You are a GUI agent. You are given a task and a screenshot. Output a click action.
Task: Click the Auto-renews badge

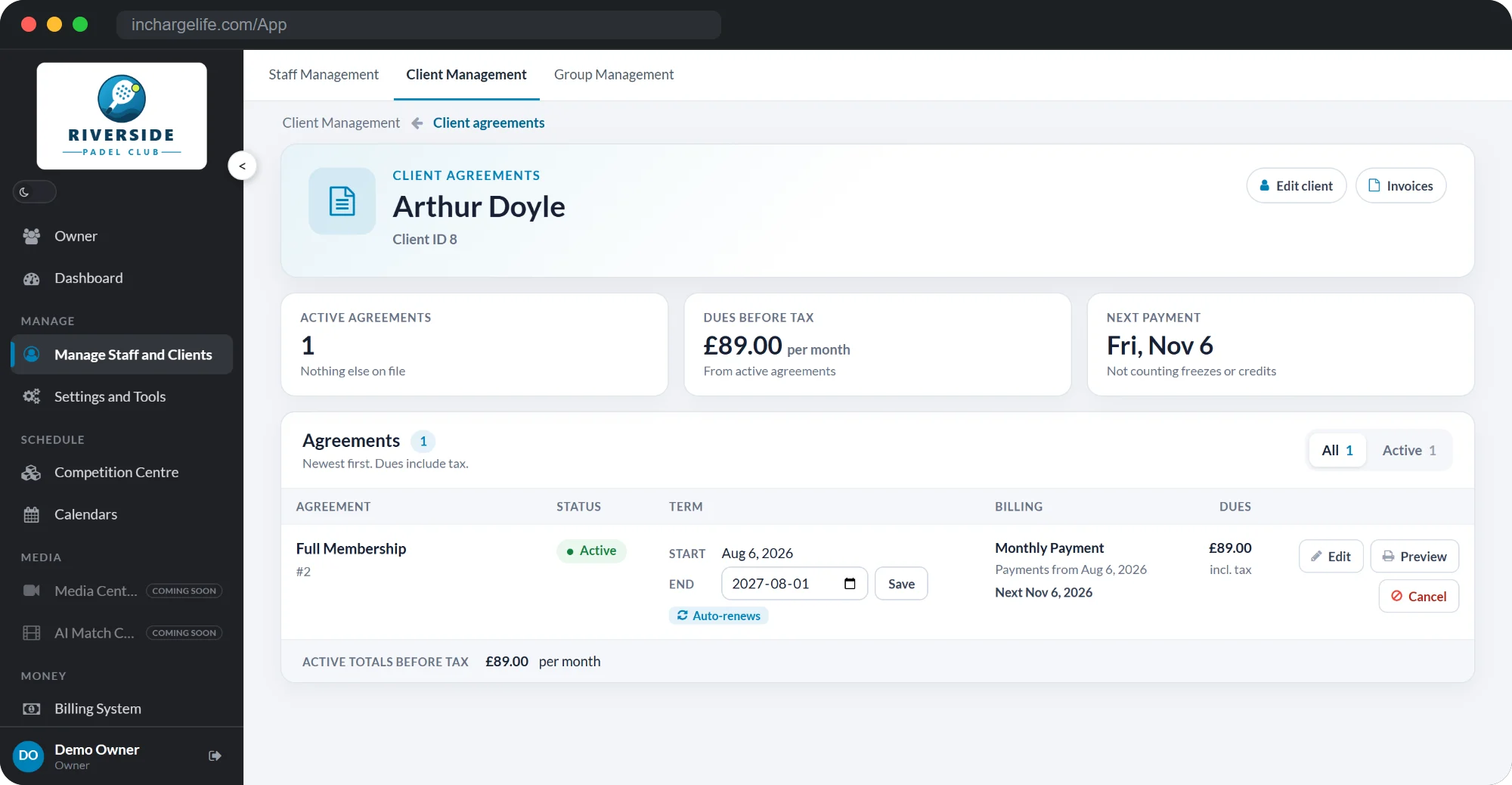[x=718, y=616]
